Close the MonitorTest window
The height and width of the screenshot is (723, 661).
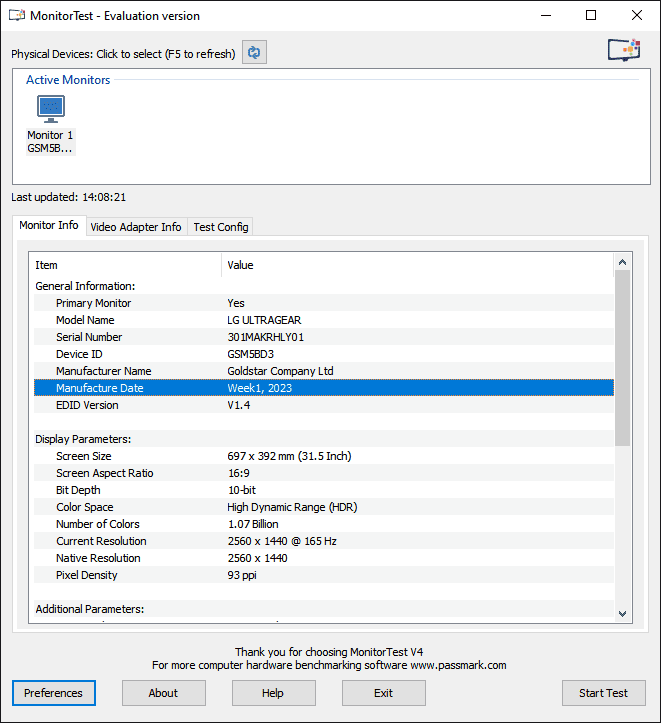637,15
